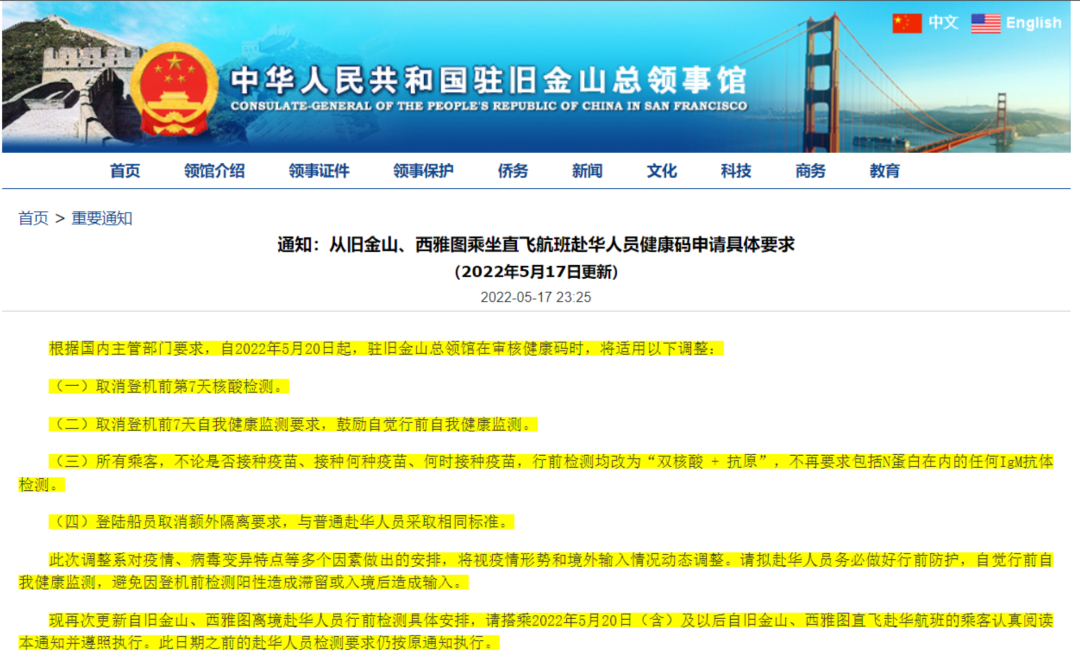The image size is (1080, 665).
Task: Click the Chinese national emblem logo
Action: point(175,90)
